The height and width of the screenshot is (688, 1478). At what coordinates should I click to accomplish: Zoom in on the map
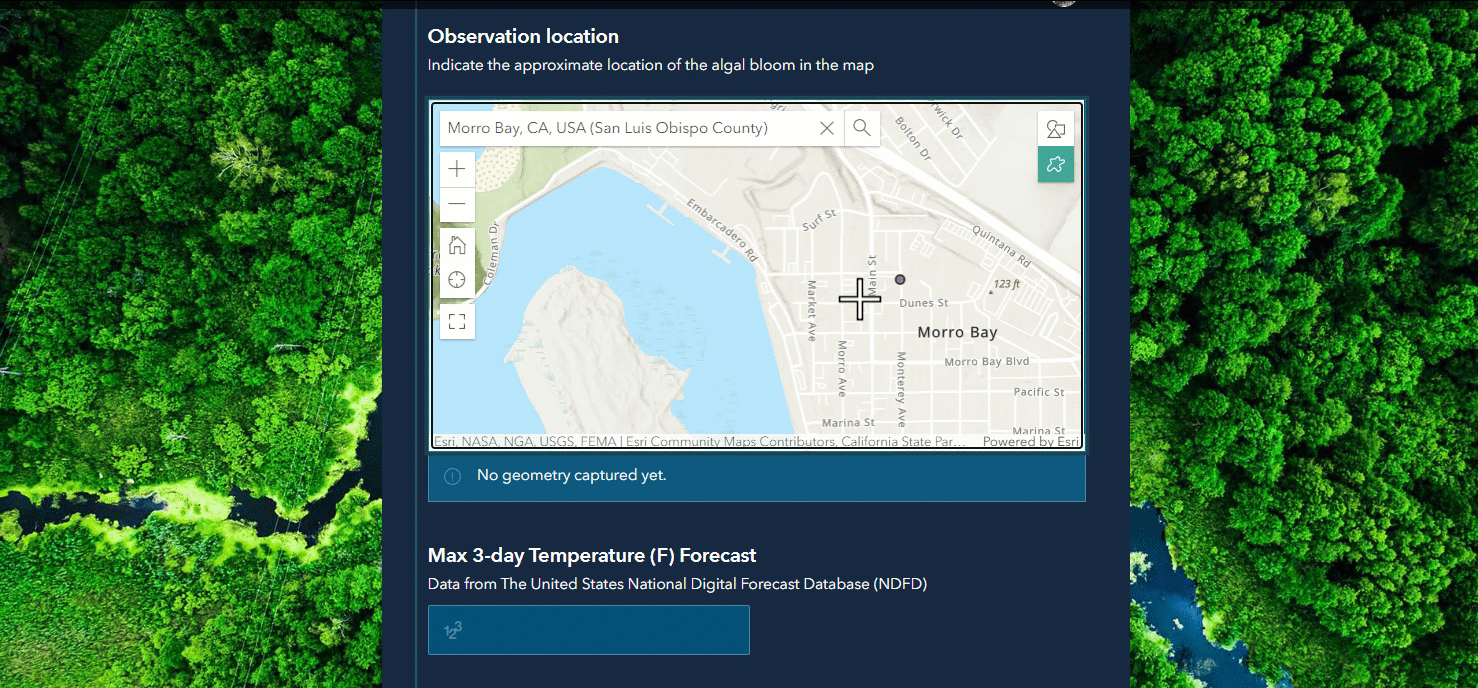click(457, 168)
